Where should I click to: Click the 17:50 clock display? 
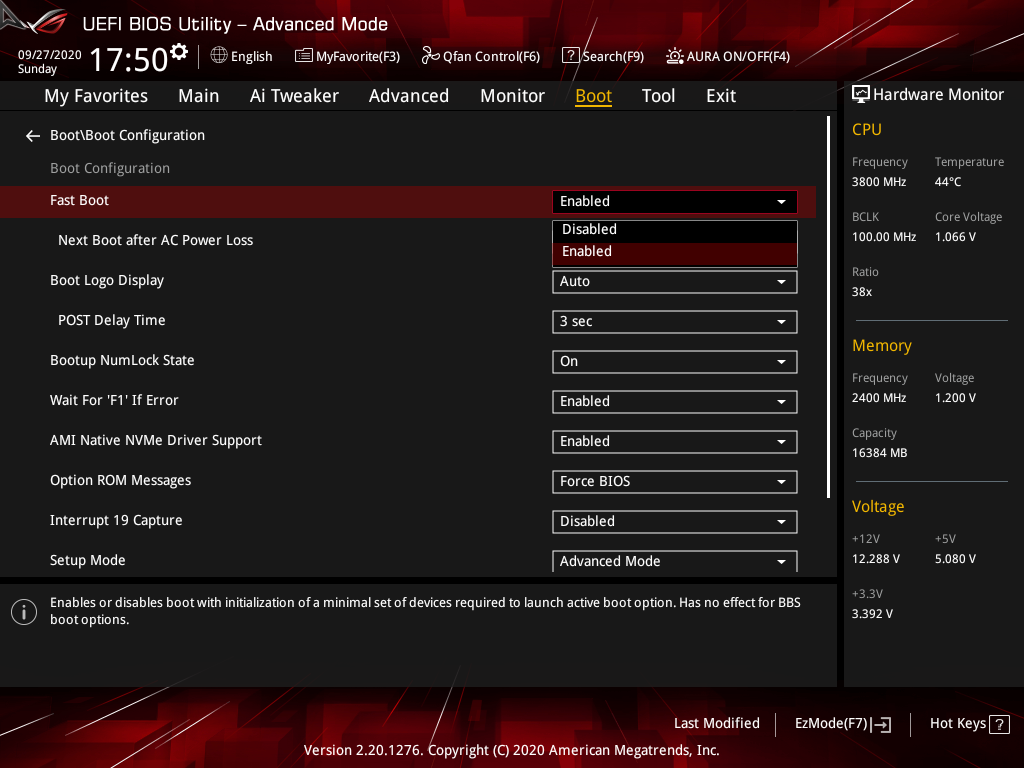point(129,59)
